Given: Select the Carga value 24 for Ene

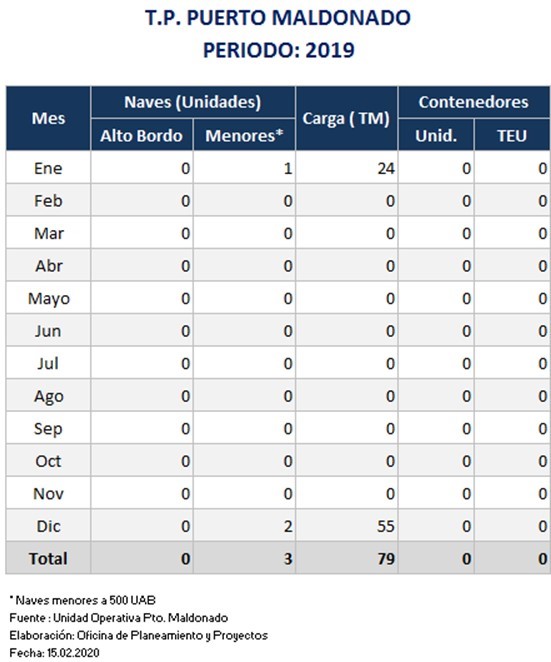Looking at the screenshot, I should tap(386, 168).
